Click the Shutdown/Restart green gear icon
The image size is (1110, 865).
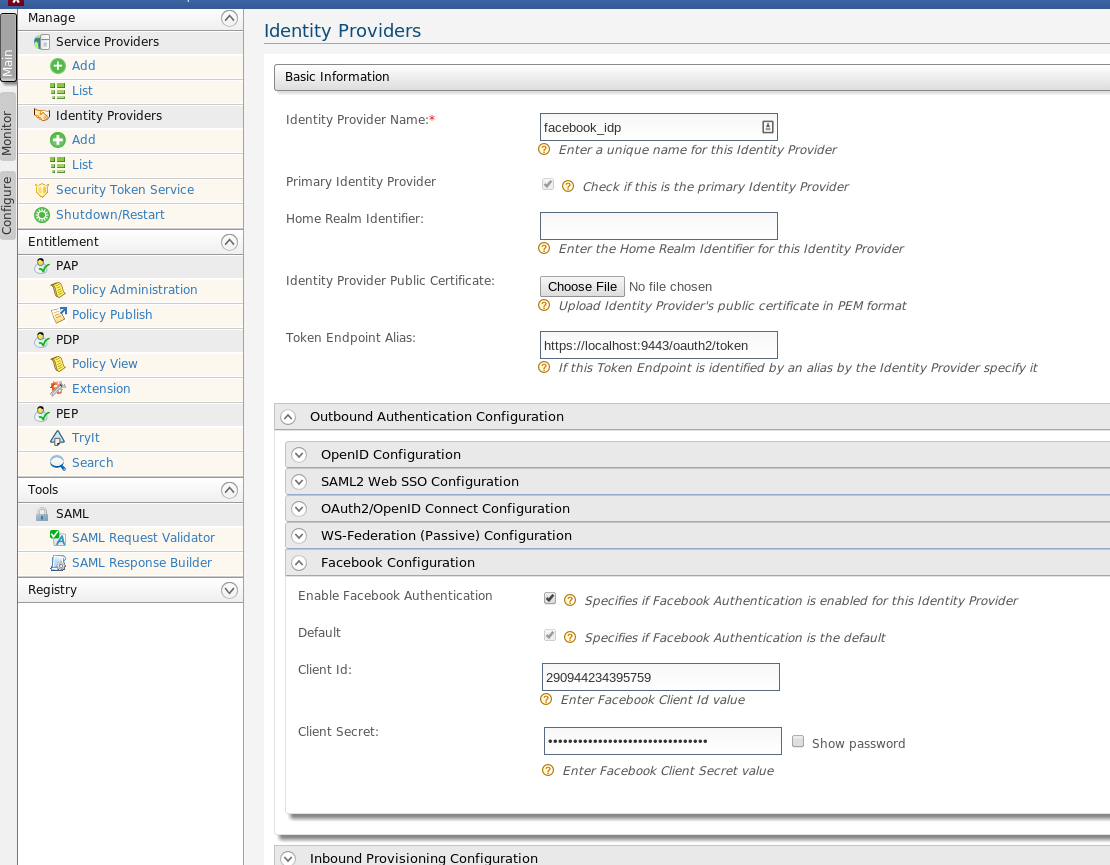coord(42,214)
